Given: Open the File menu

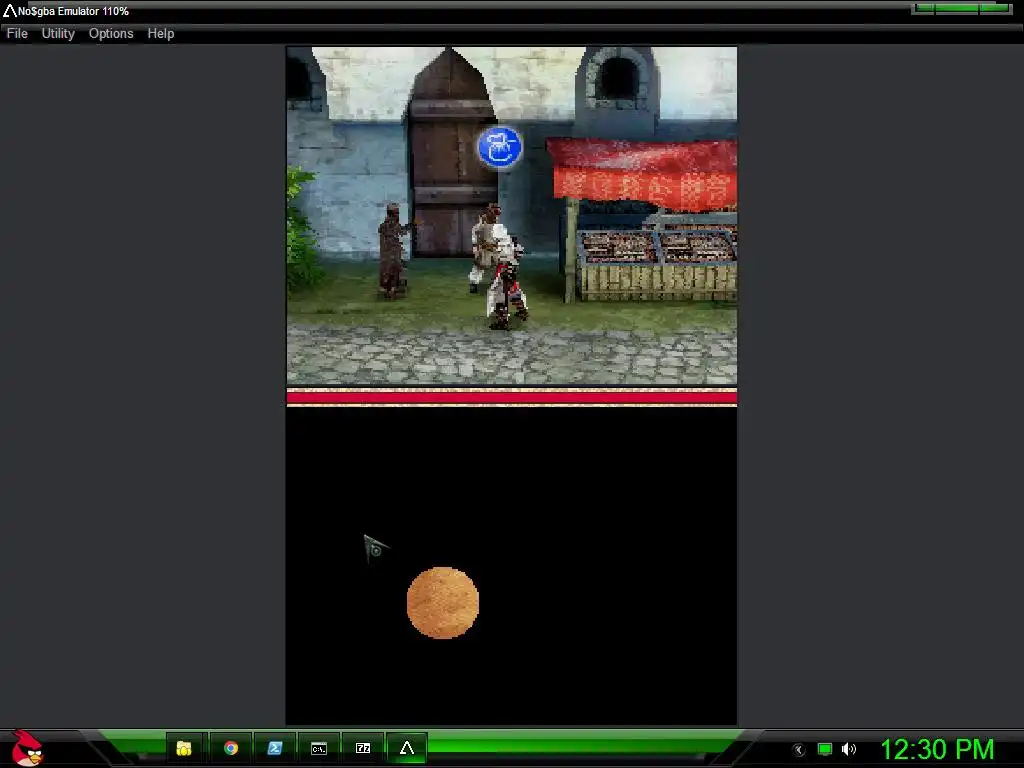Looking at the screenshot, I should coord(17,33).
